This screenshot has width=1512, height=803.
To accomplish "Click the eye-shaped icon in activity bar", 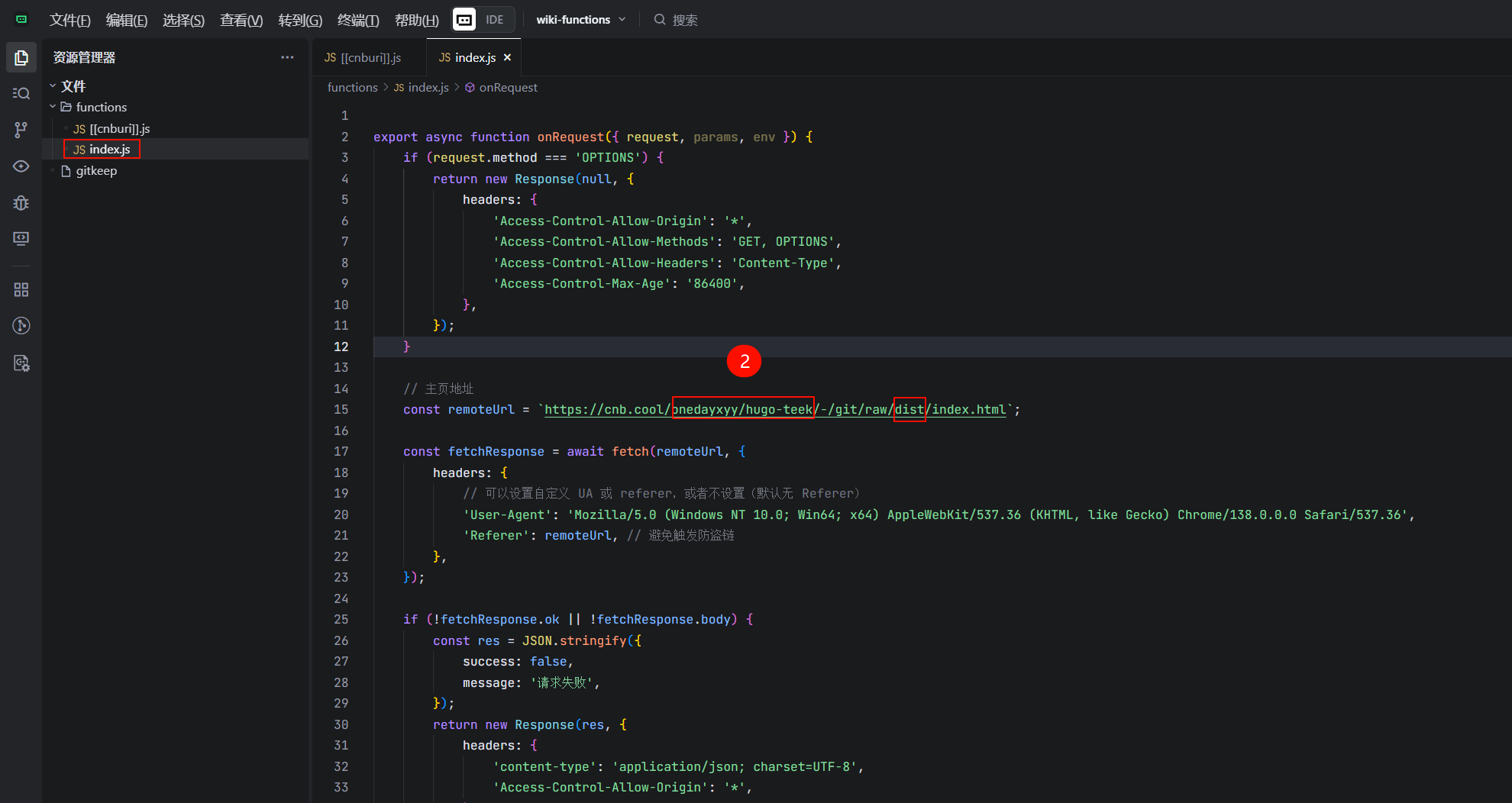I will pyautogui.click(x=21, y=166).
